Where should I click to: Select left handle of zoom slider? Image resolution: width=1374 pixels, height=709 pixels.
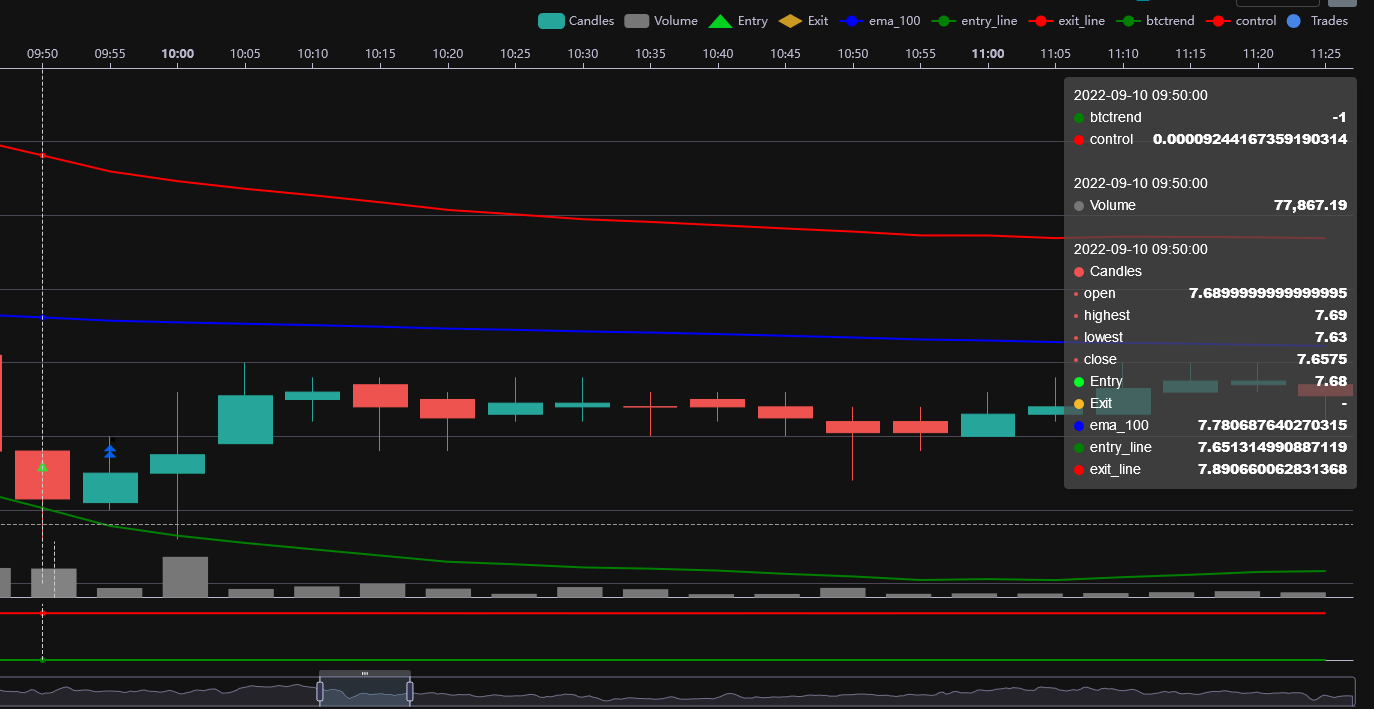pyautogui.click(x=320, y=690)
